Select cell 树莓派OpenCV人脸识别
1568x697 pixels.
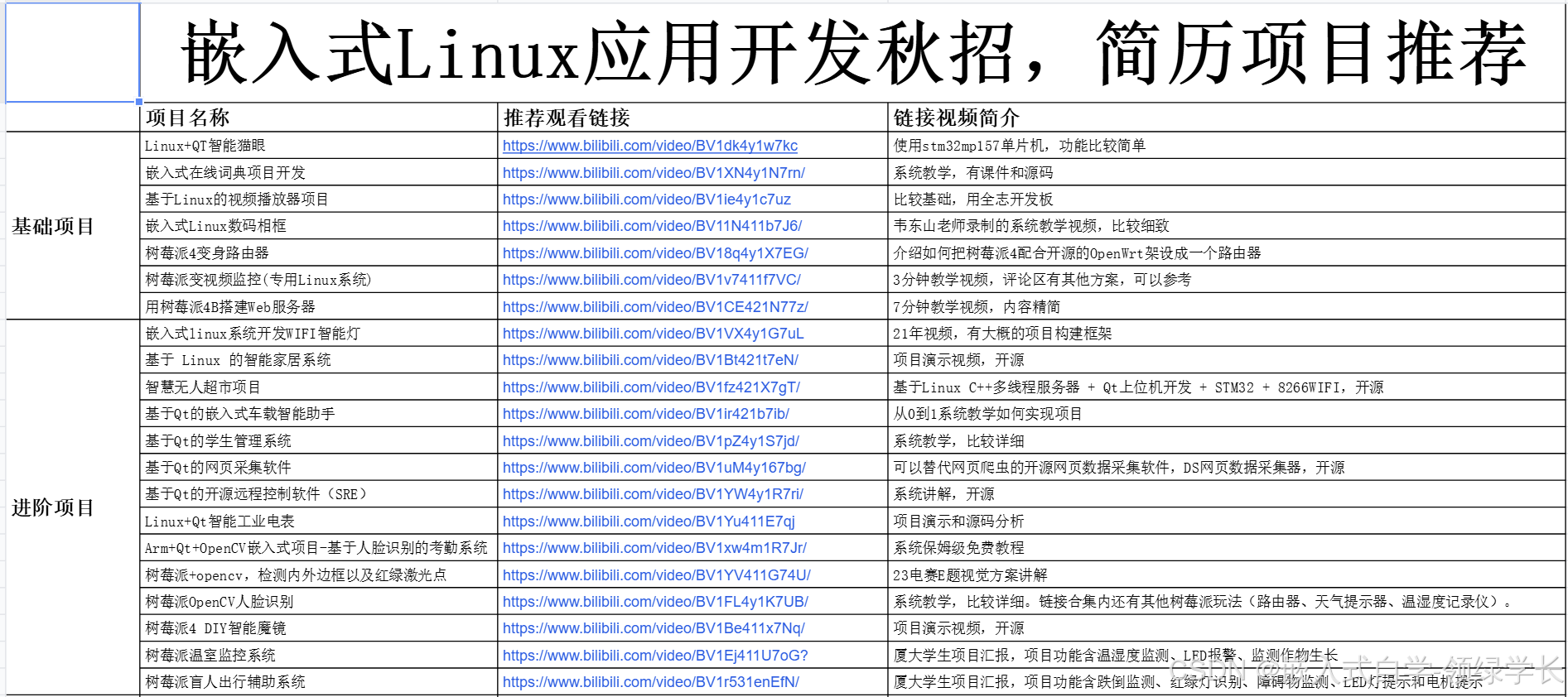(319, 602)
